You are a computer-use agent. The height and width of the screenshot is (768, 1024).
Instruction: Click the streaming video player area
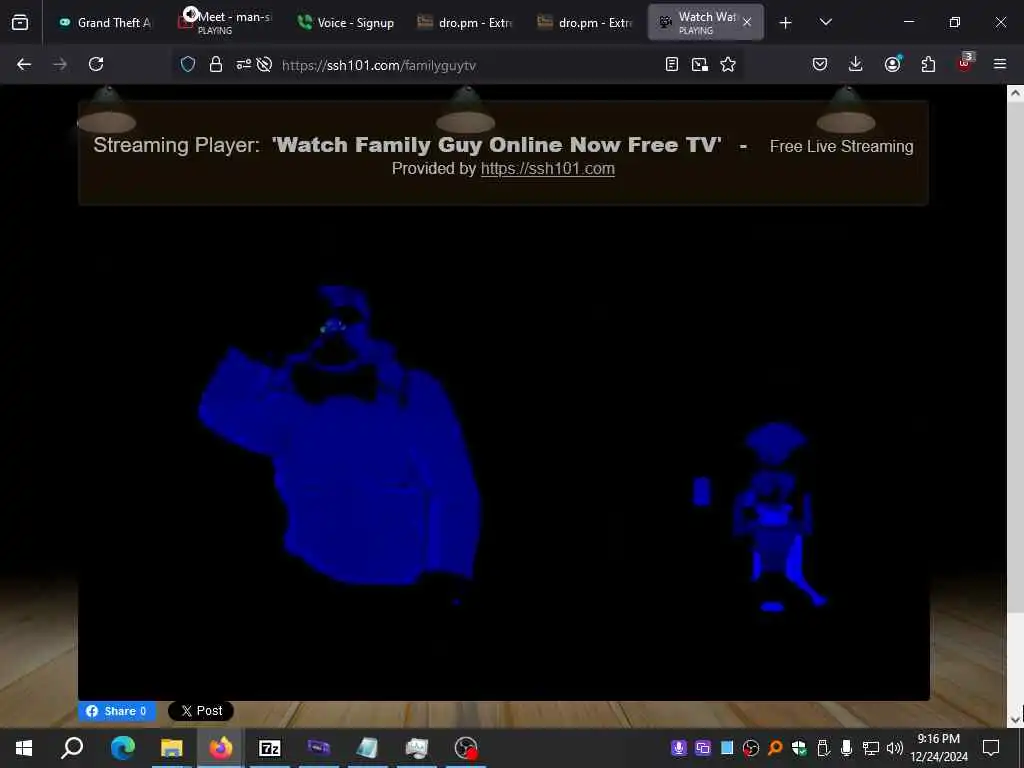pyautogui.click(x=504, y=454)
